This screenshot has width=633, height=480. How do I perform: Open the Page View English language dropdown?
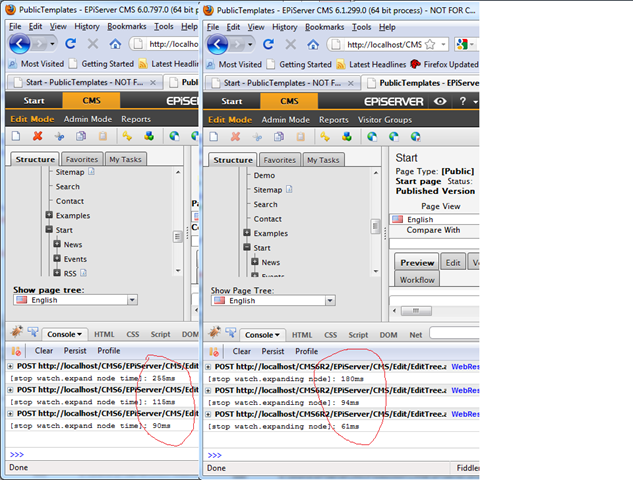click(x=435, y=219)
